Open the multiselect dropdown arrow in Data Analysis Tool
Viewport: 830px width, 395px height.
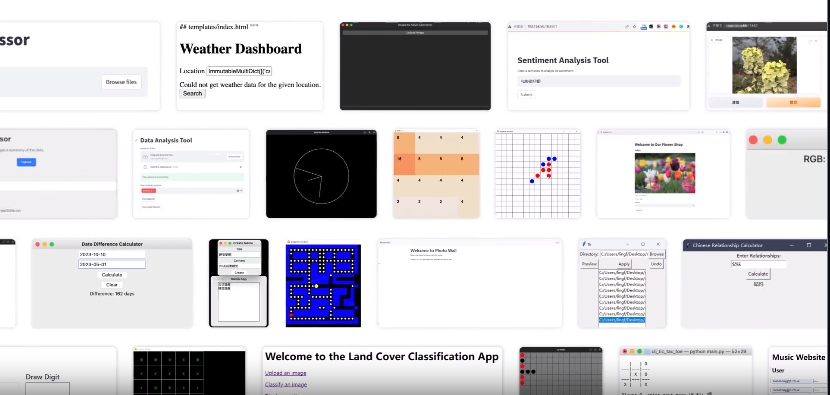click(242, 191)
